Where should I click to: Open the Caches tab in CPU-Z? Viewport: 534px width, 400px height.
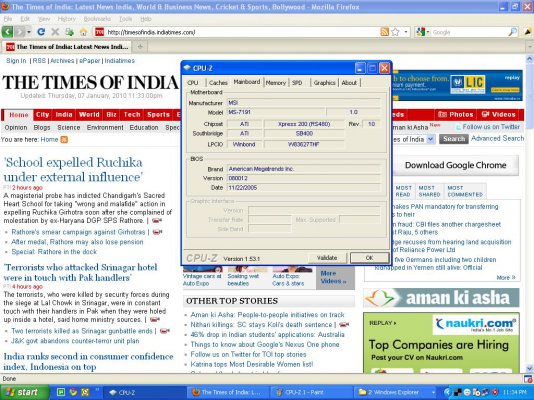tap(218, 83)
